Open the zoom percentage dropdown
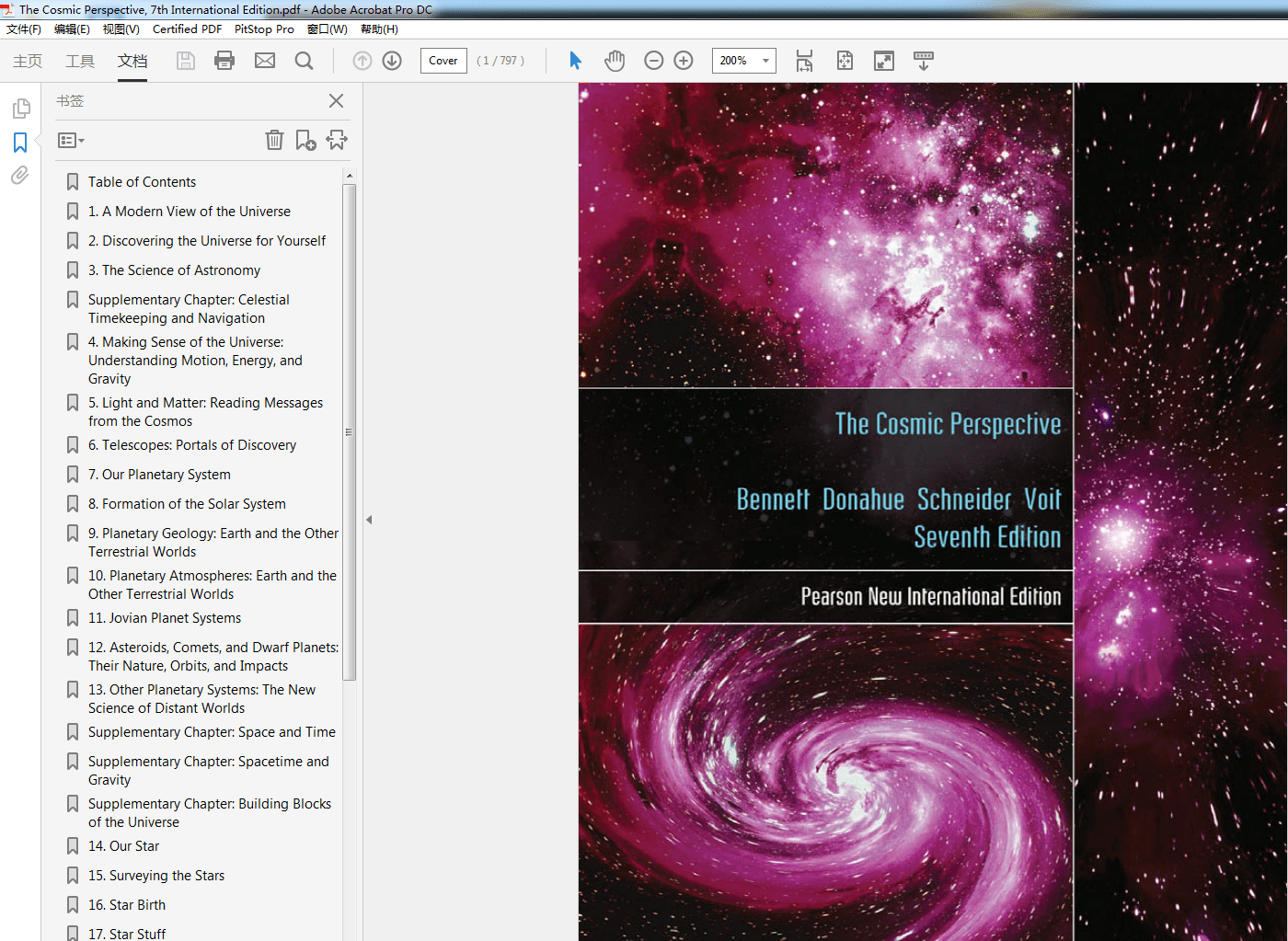Screen dimensions: 1288x941 (x=765, y=61)
